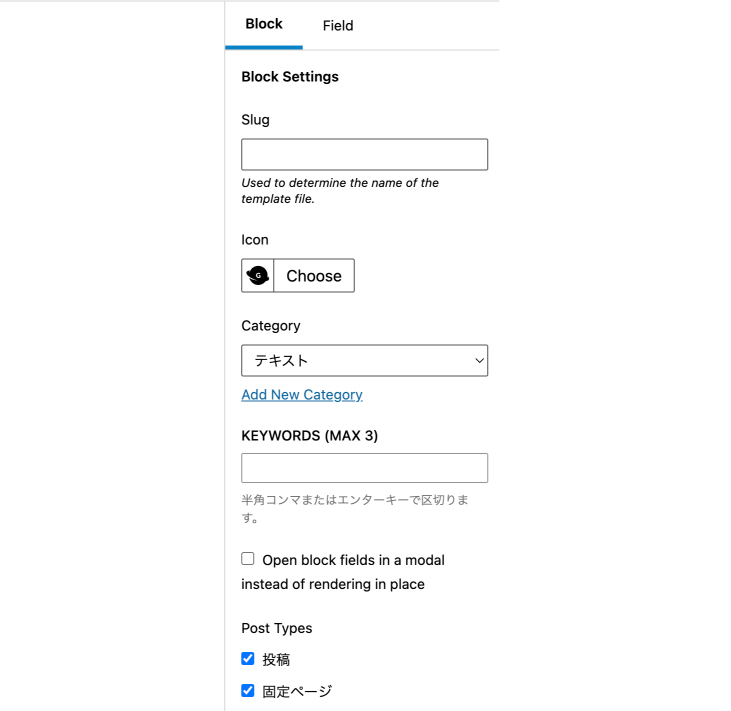Click the Slug text input field

[364, 155]
